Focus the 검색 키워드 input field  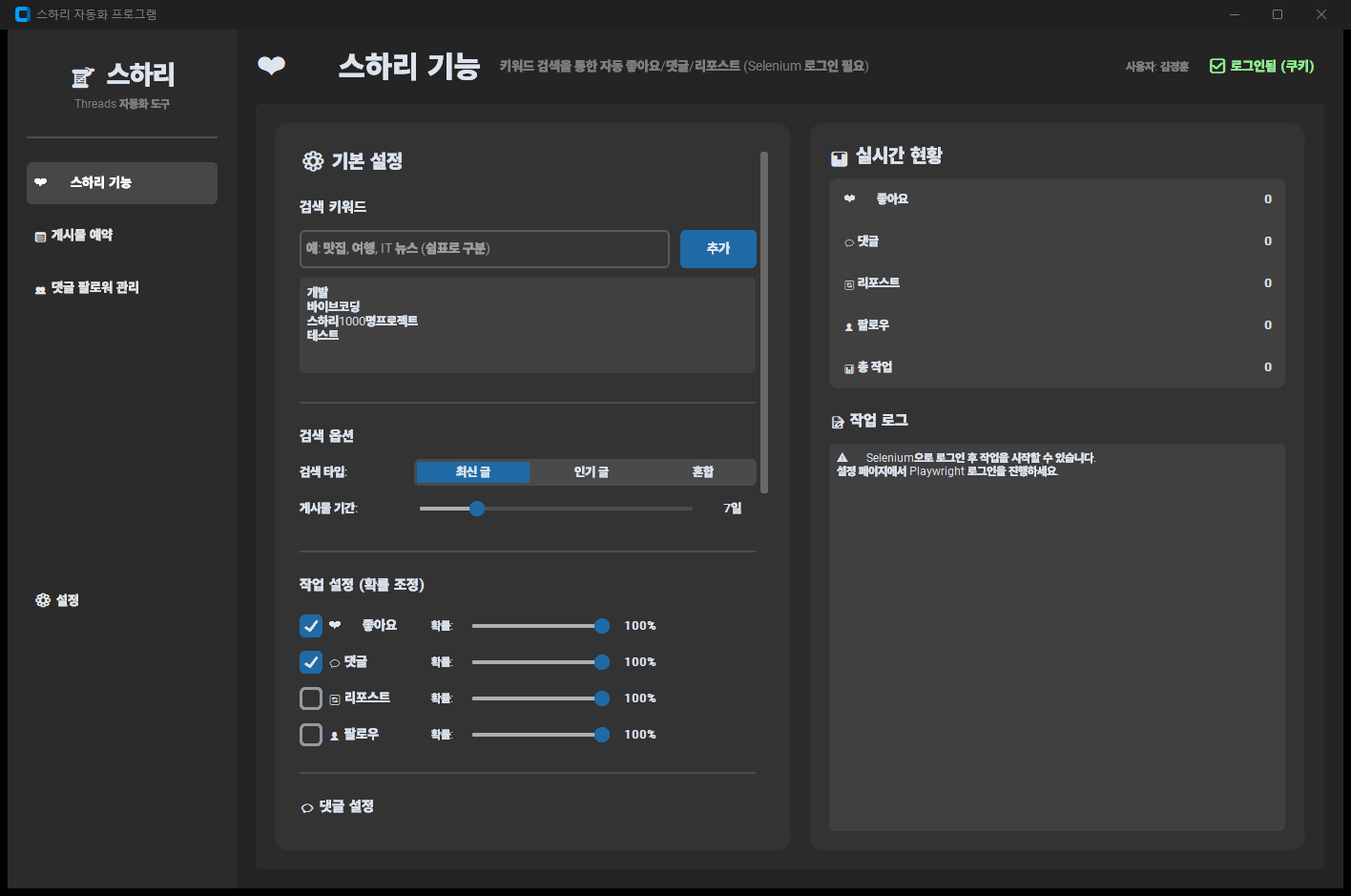click(485, 249)
